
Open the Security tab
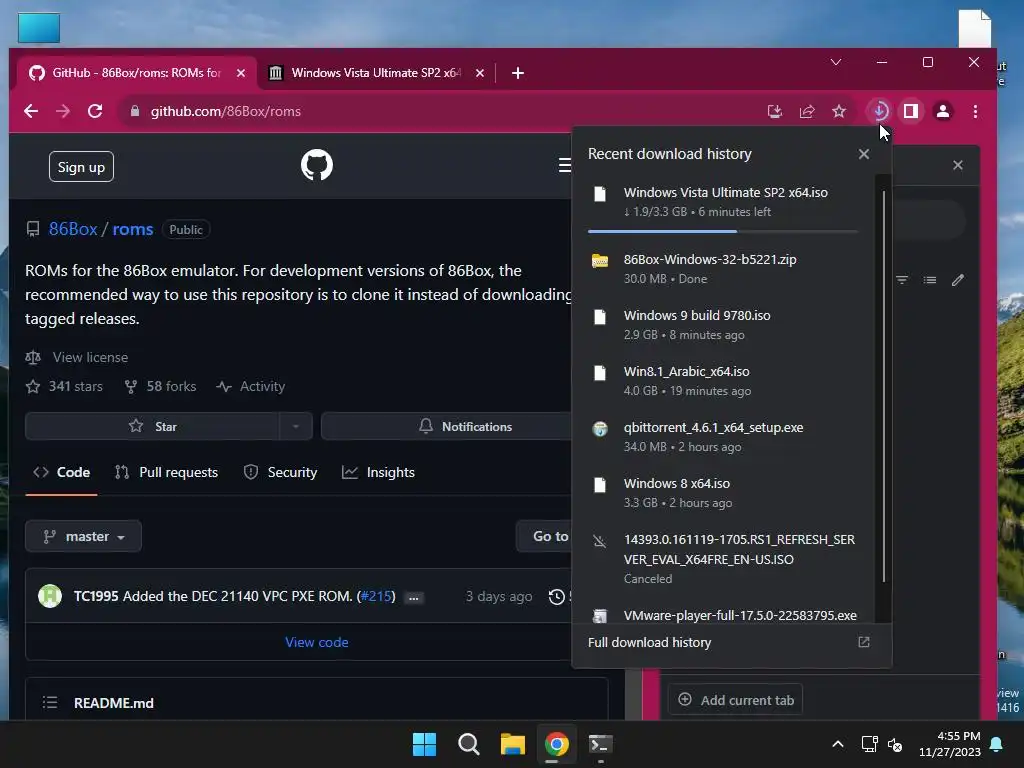[x=280, y=472]
